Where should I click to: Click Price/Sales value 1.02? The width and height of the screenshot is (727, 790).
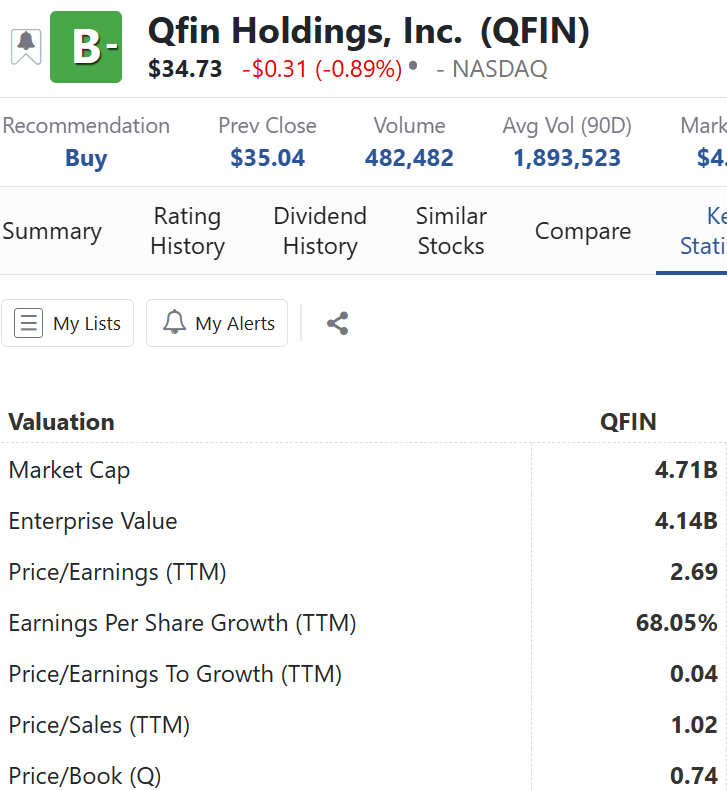coord(694,726)
